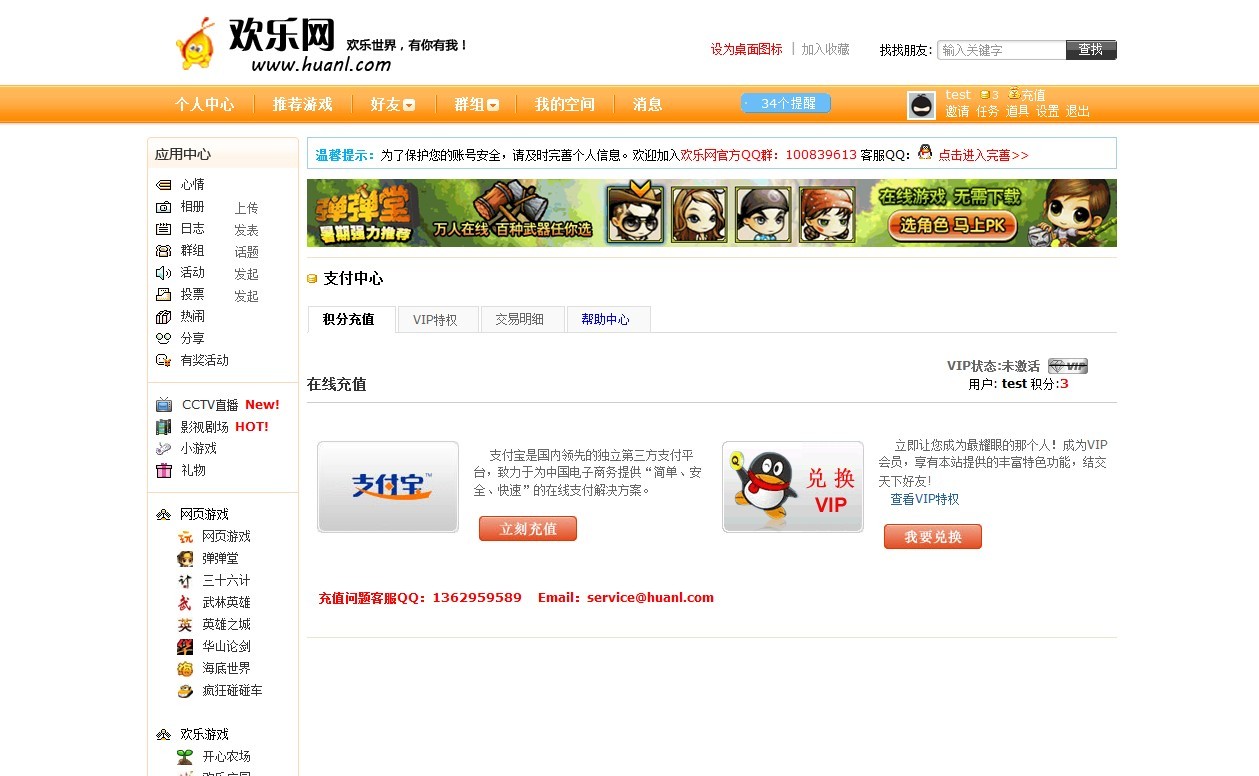Click the 网页游戏 game list icon
Viewport: 1259px width, 776px height.
click(185, 537)
